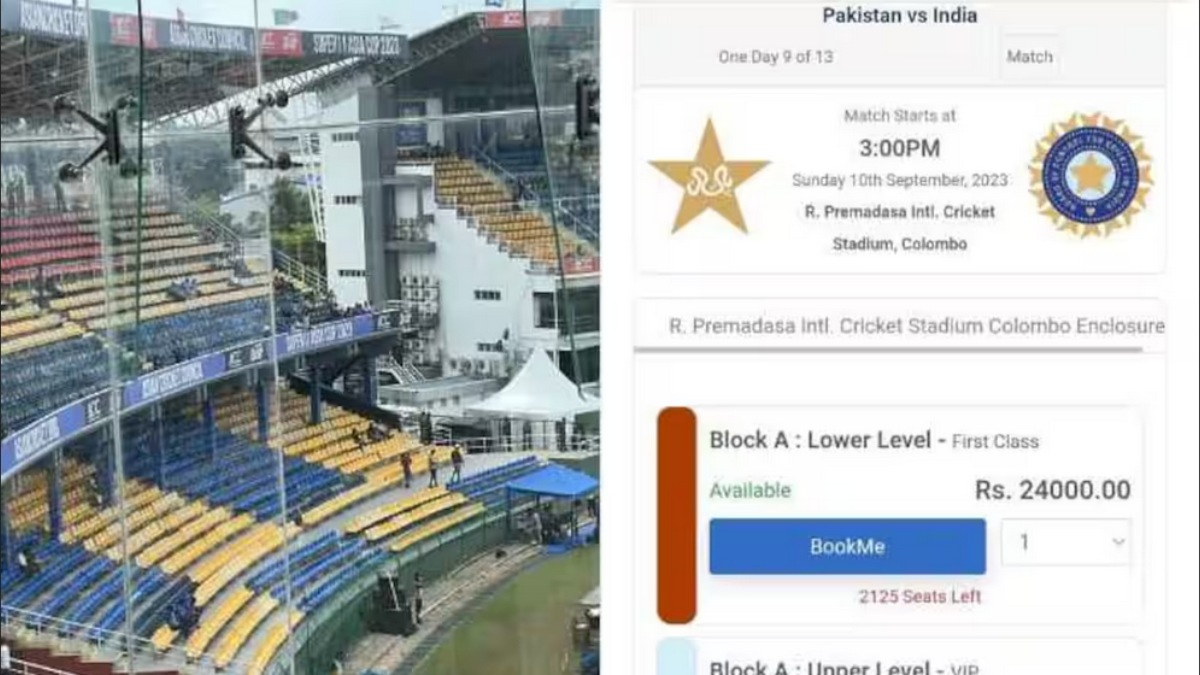Click the 3:00PM match start time

[x=899, y=149]
